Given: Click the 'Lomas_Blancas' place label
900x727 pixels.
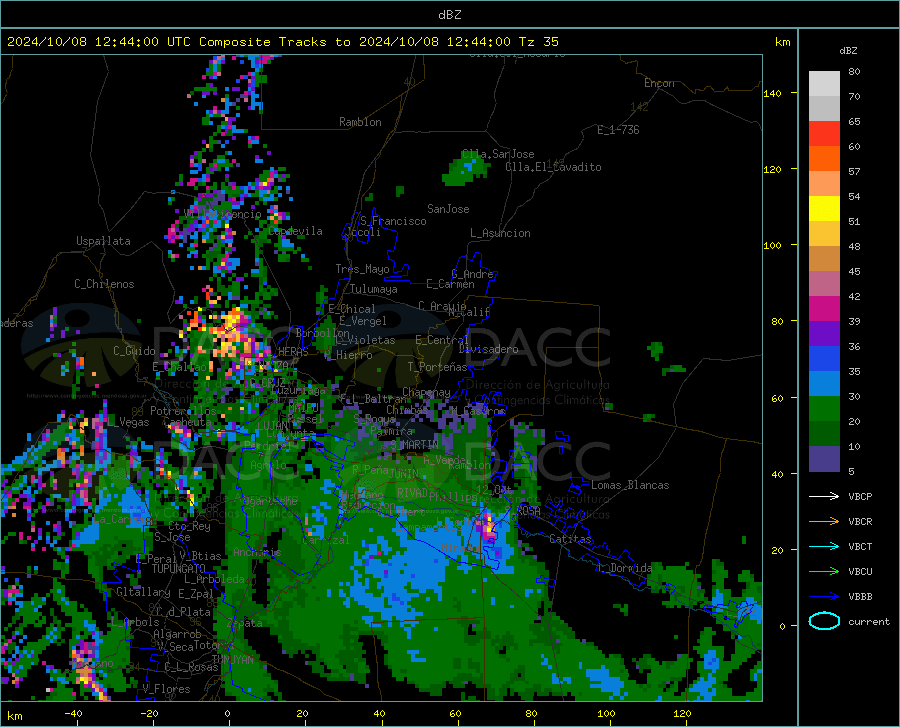Looking at the screenshot, I should point(630,485).
